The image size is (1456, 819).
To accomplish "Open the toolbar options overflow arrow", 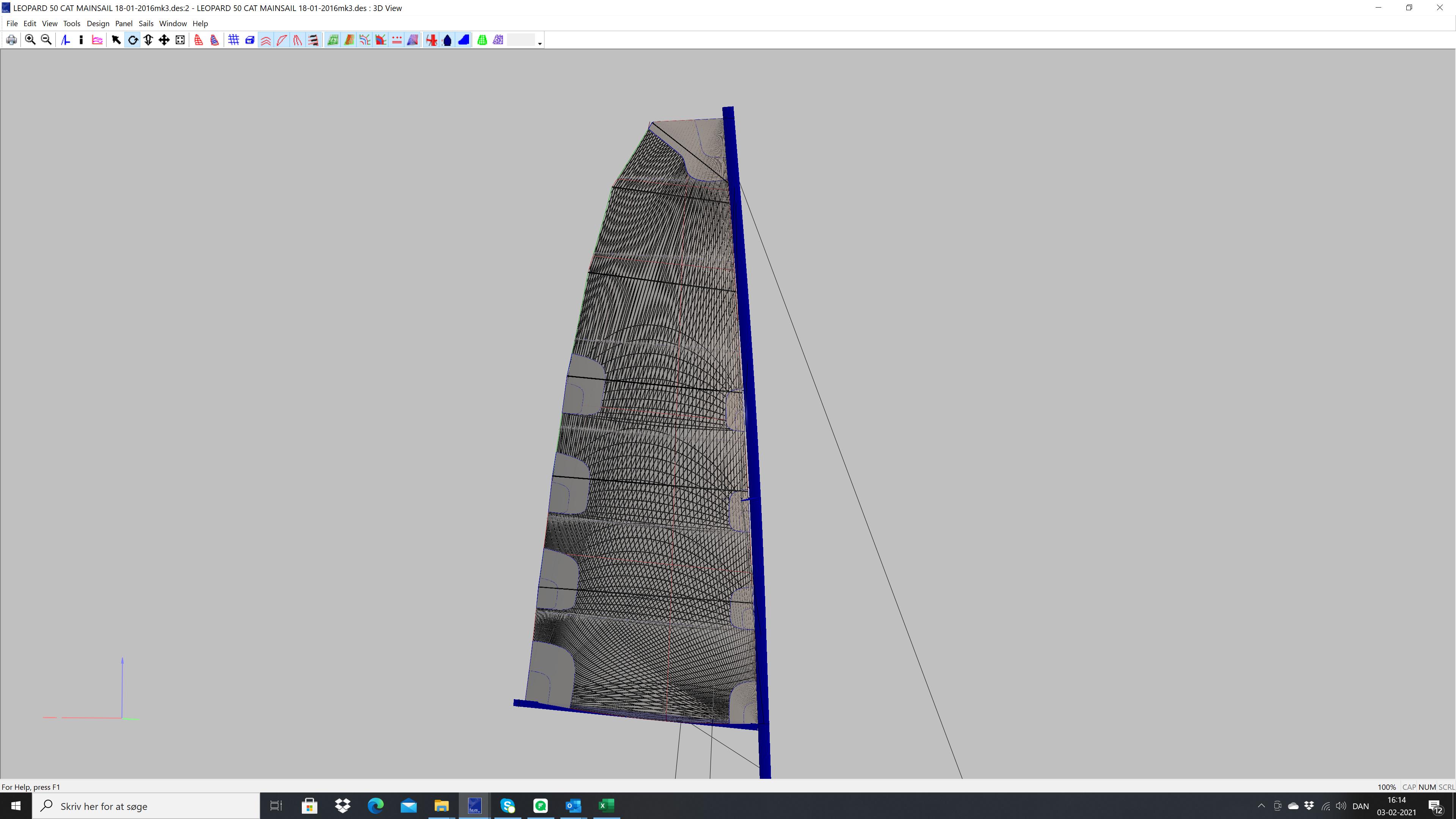I will tap(540, 44).
